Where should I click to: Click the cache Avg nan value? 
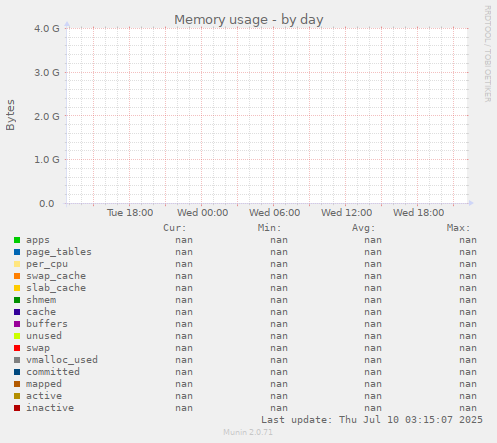[373, 312]
